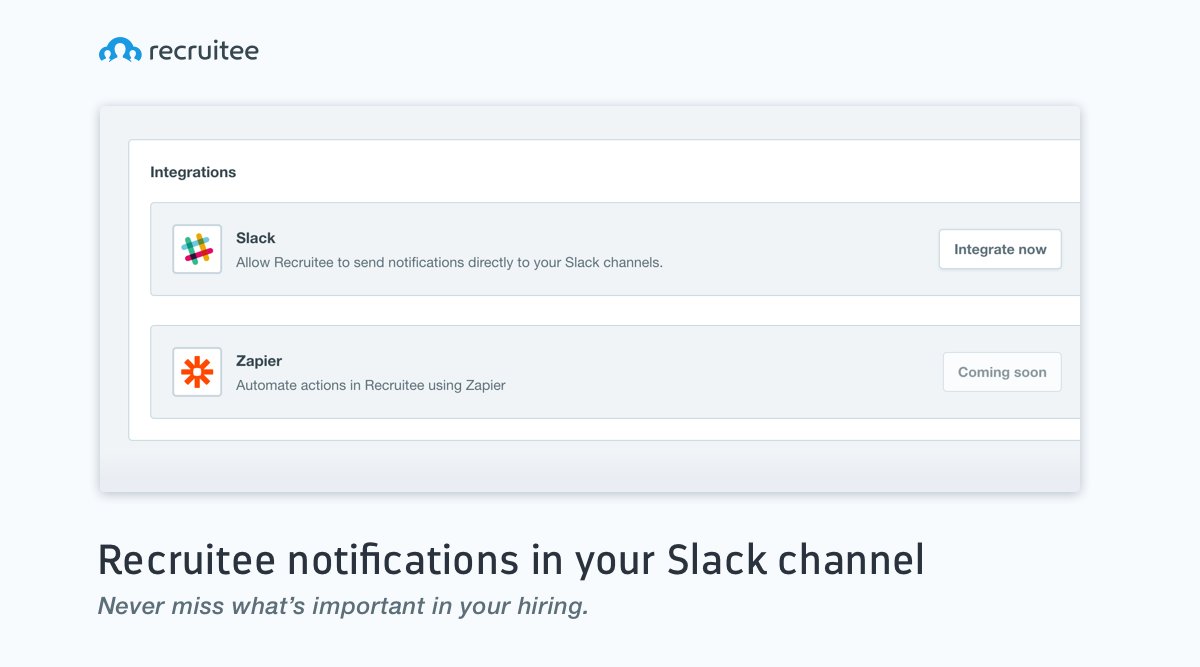Click the Slack integration title
Screen dimensions: 1200x667
point(256,238)
